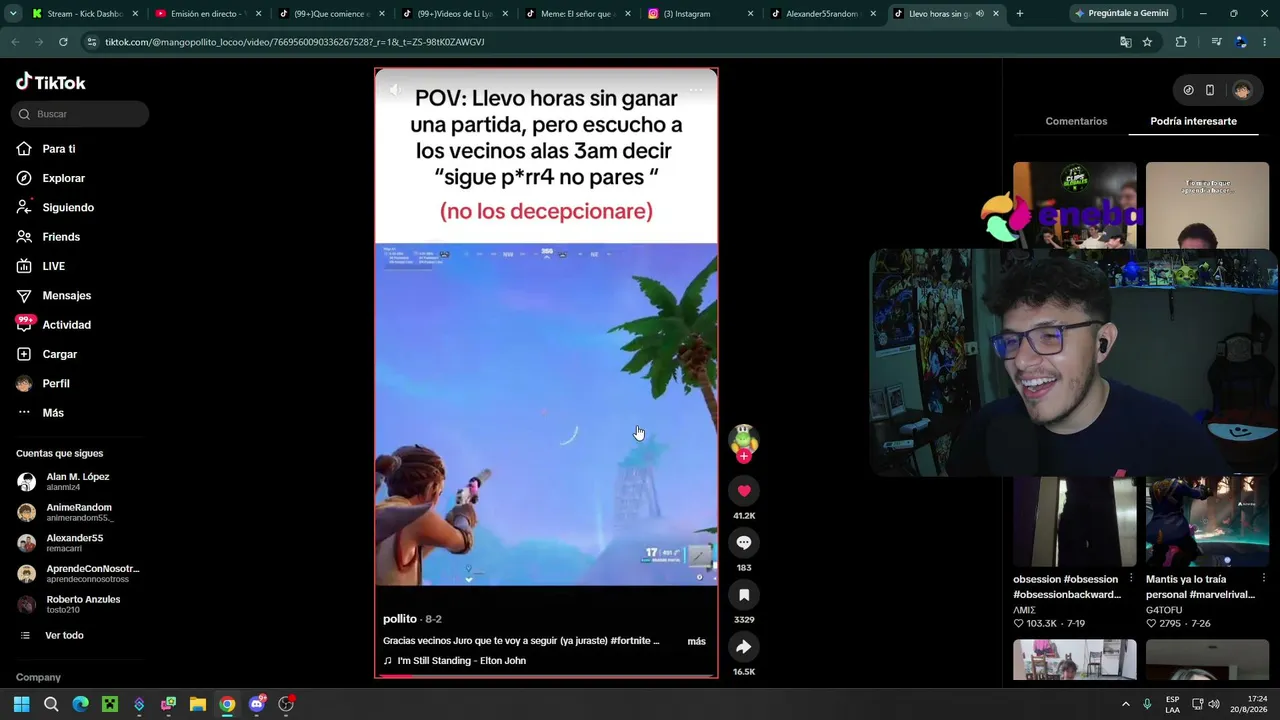Screen dimensions: 1280x720
Task: Expand the caption with más
Action: coord(696,641)
